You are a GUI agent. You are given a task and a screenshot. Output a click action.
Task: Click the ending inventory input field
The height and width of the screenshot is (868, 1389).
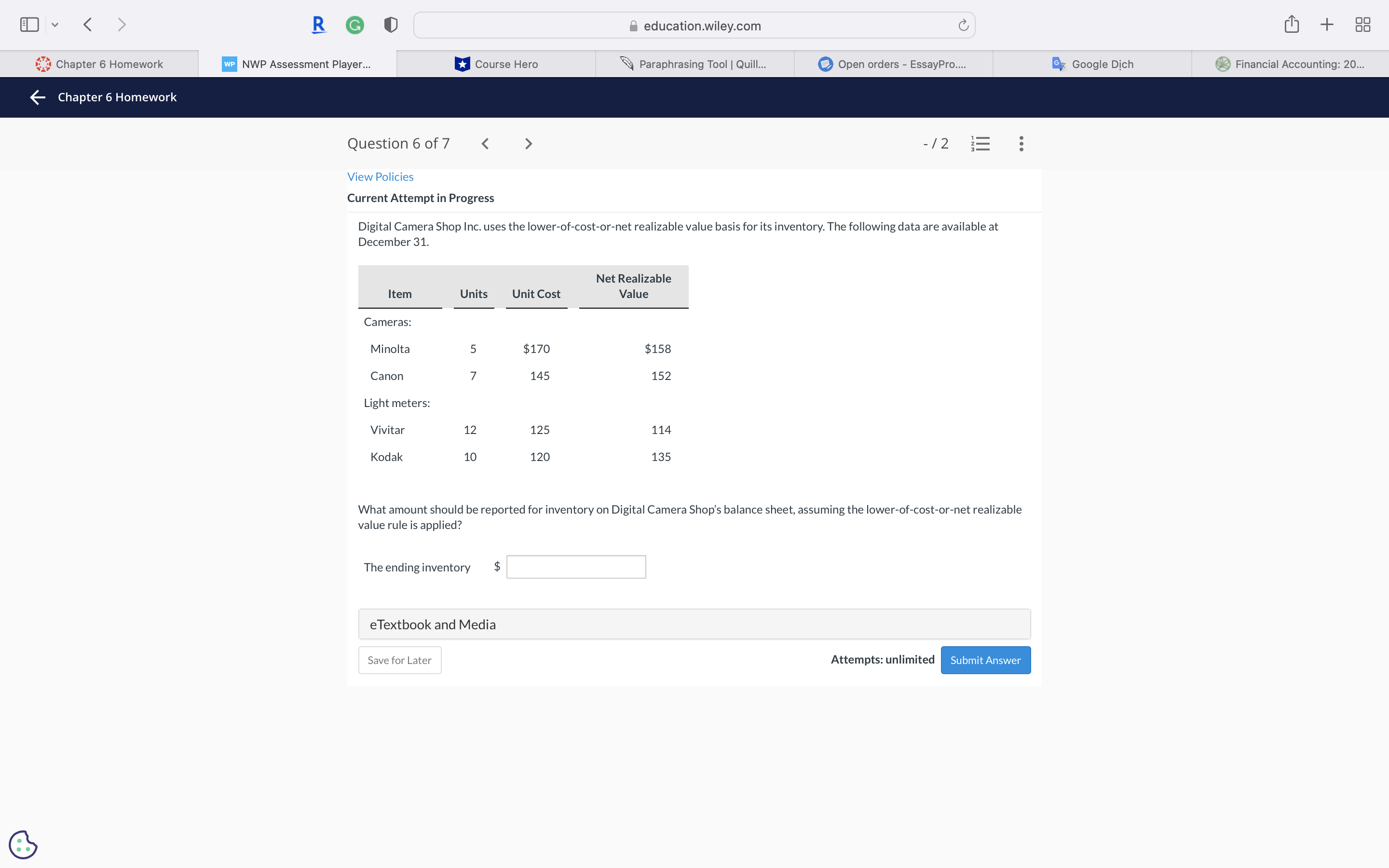576,567
